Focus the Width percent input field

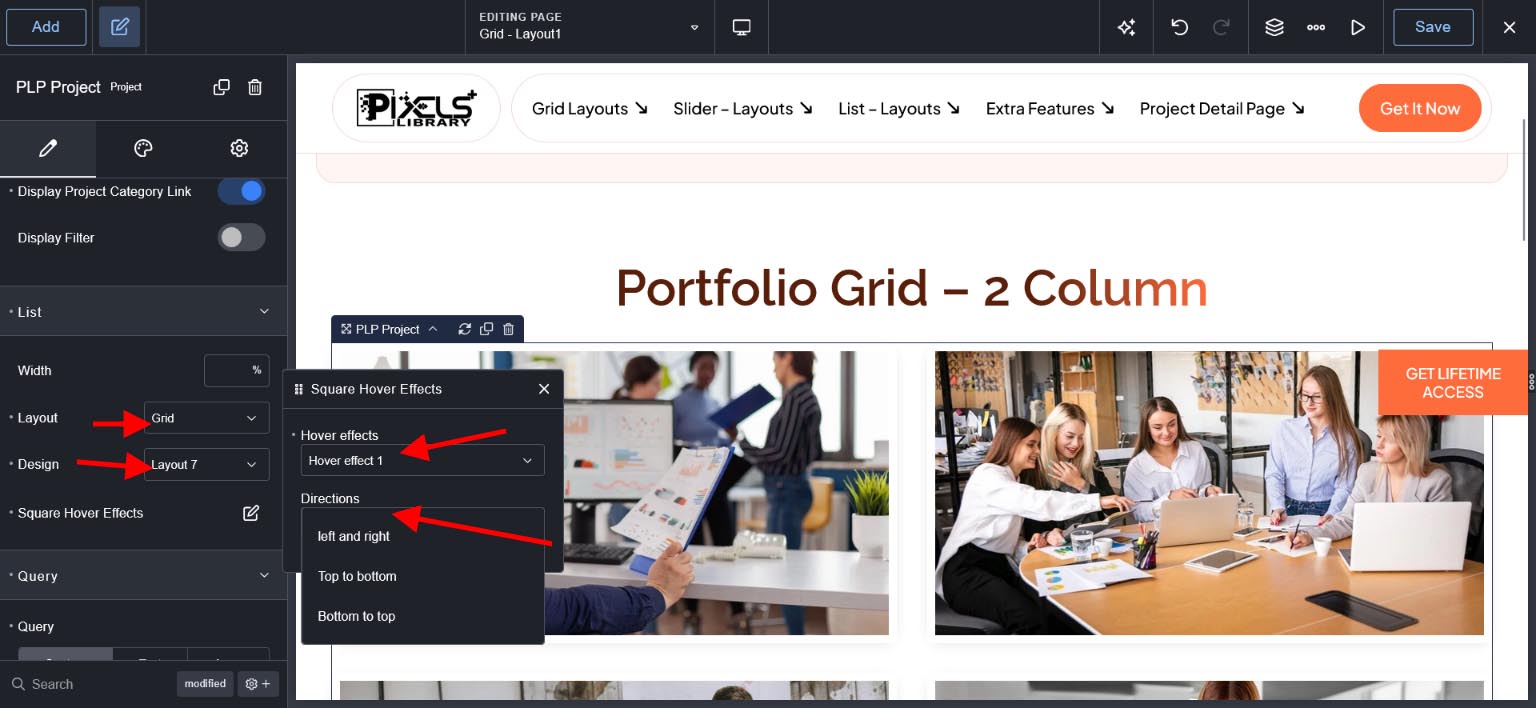coord(237,370)
